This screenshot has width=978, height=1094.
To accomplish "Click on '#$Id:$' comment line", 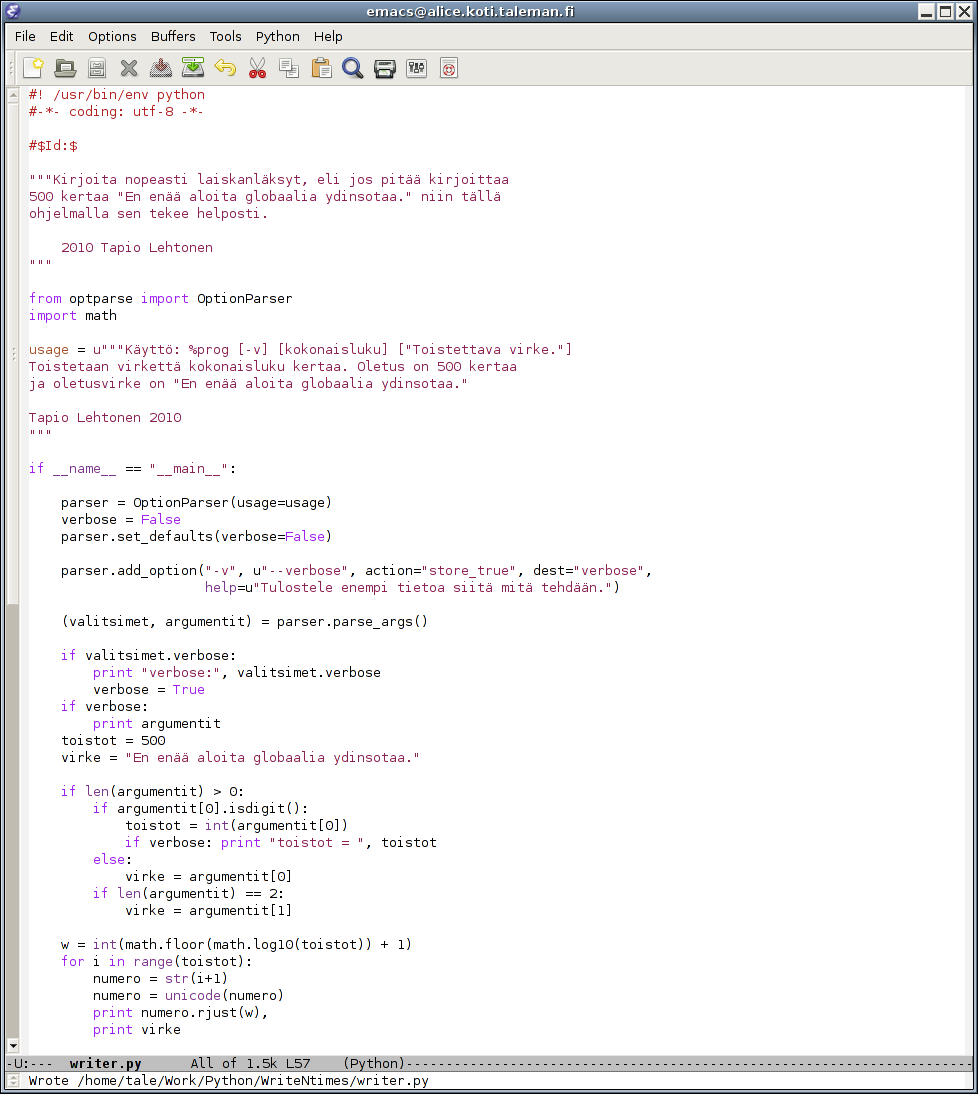I will (x=53, y=146).
